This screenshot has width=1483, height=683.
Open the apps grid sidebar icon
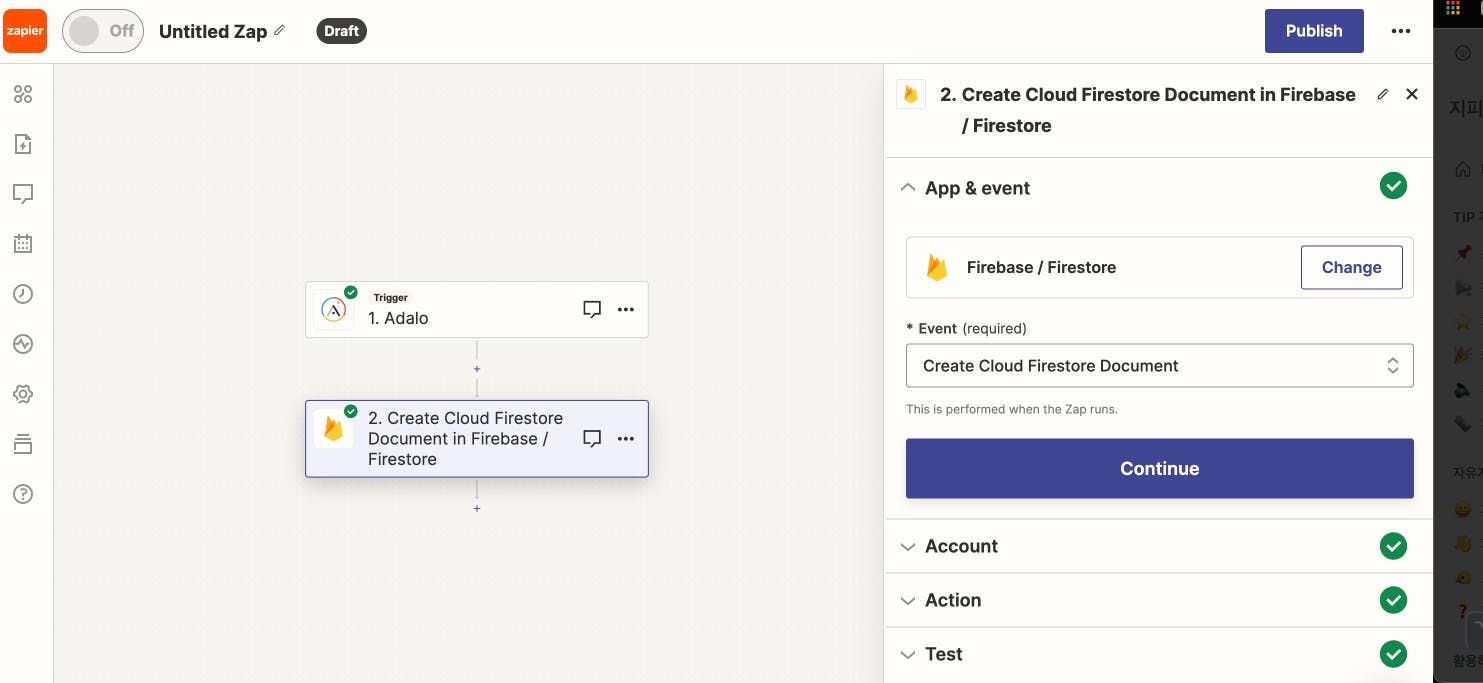[23, 94]
